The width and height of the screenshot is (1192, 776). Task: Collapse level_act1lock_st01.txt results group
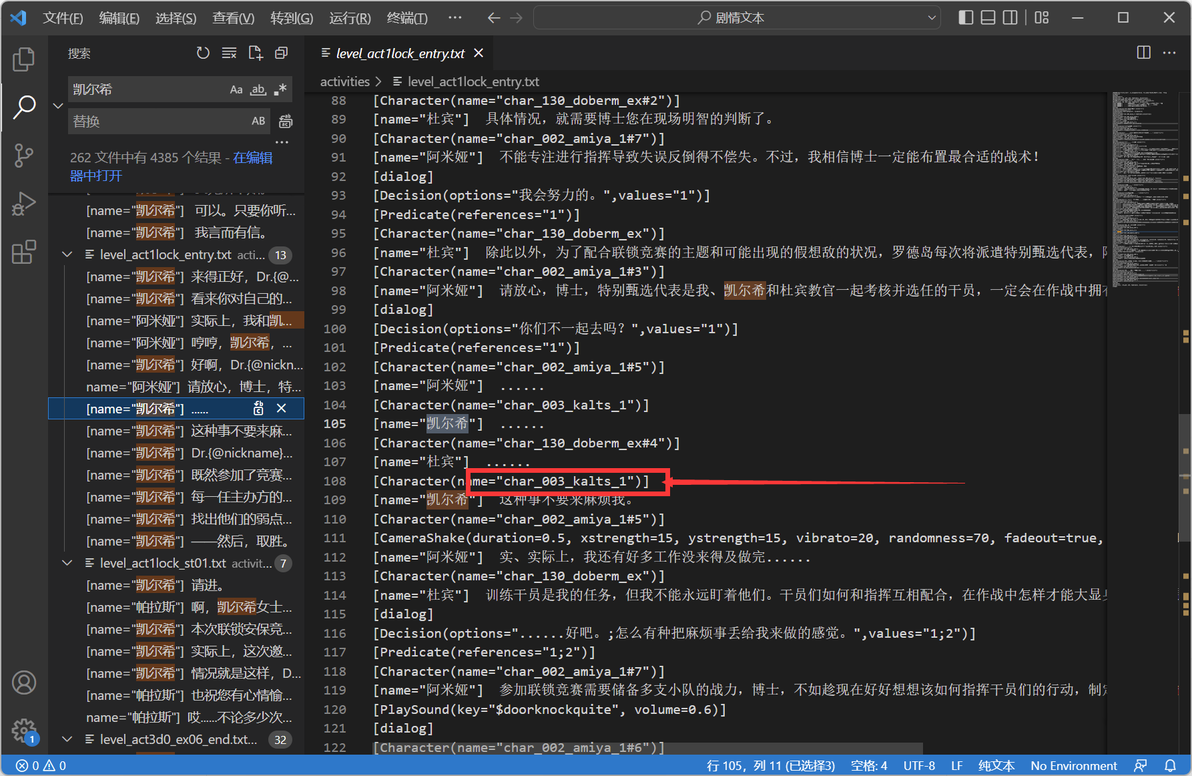click(x=68, y=563)
